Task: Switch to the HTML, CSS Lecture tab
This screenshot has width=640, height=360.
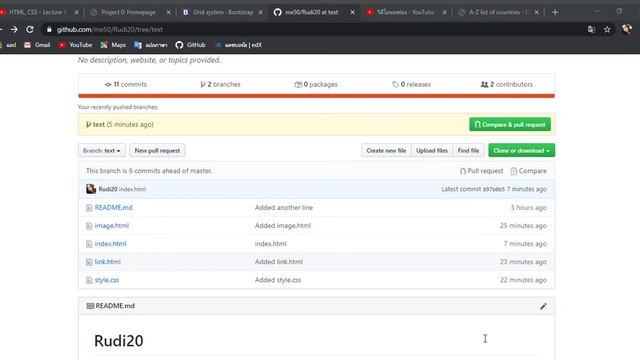Action: tap(37, 12)
